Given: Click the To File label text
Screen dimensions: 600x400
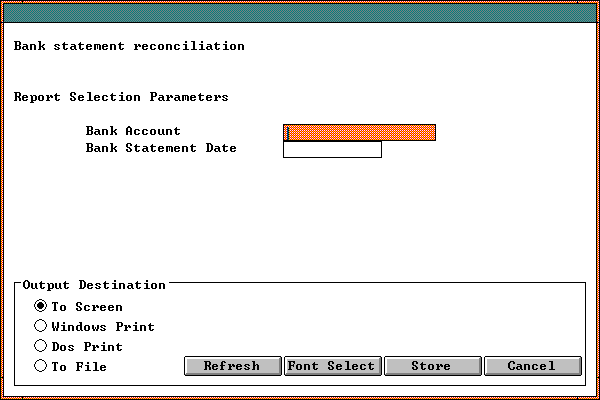Looking at the screenshot, I should [79, 367].
